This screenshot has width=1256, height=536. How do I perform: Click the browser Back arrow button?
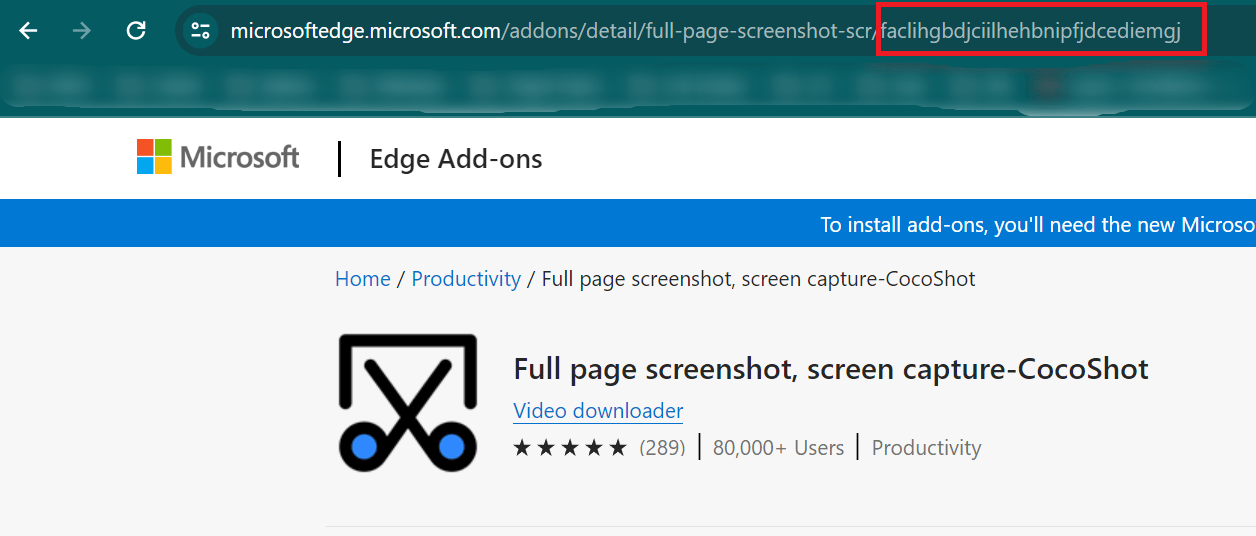tap(28, 31)
